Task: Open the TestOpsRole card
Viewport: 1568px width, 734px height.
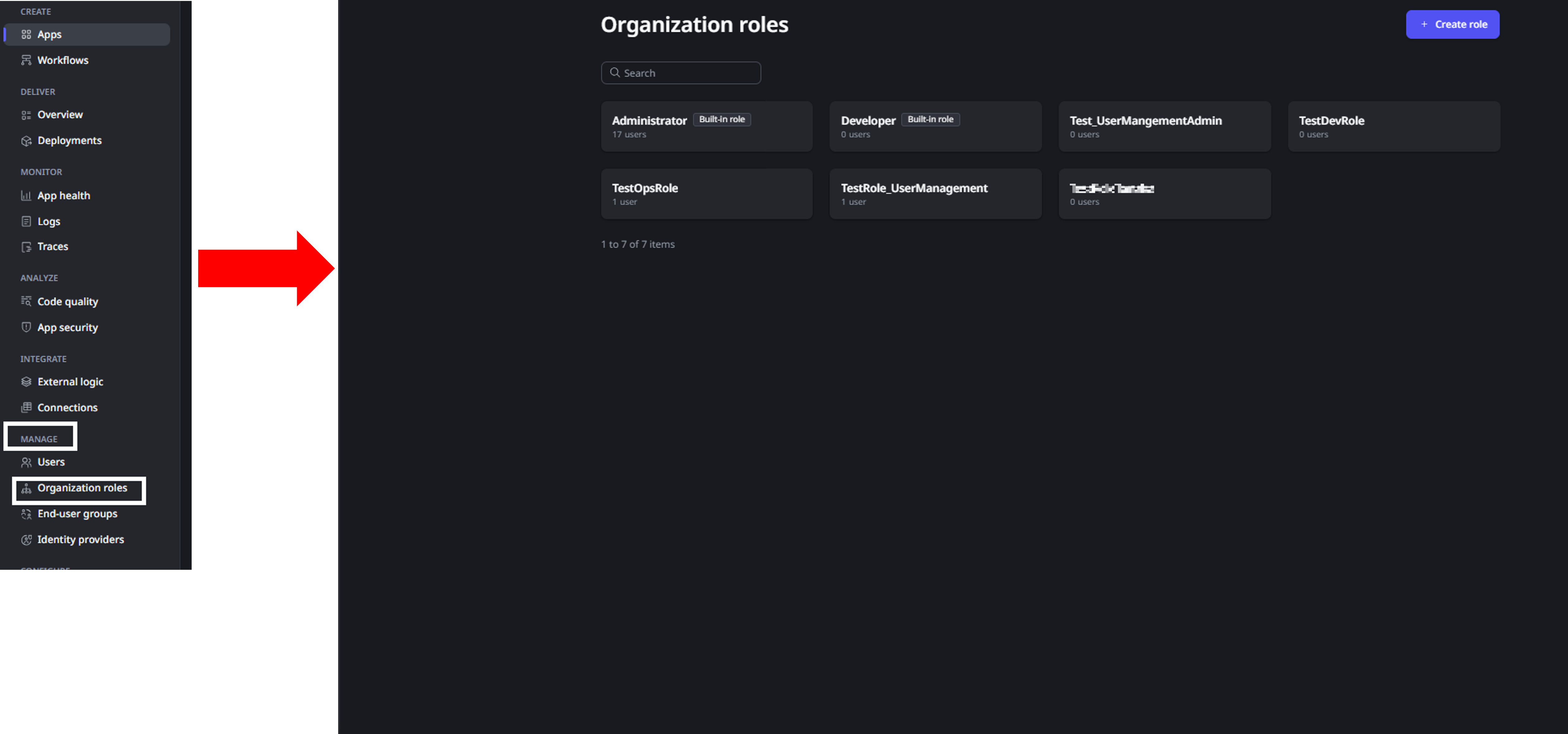Action: click(706, 194)
